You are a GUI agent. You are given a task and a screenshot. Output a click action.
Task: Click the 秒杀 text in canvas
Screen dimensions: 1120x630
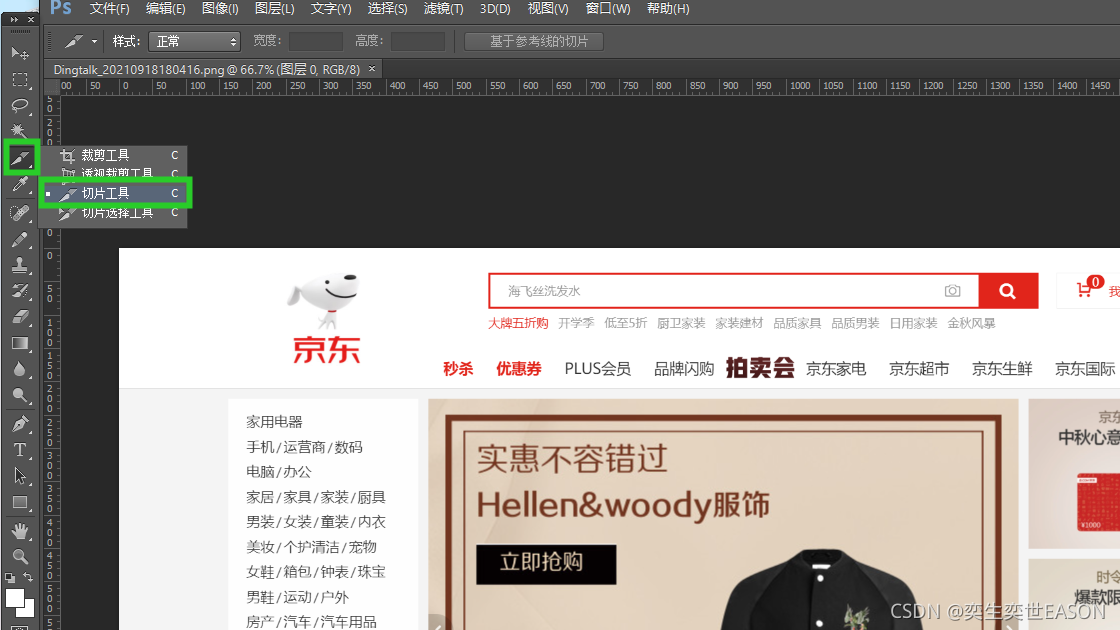coord(458,369)
